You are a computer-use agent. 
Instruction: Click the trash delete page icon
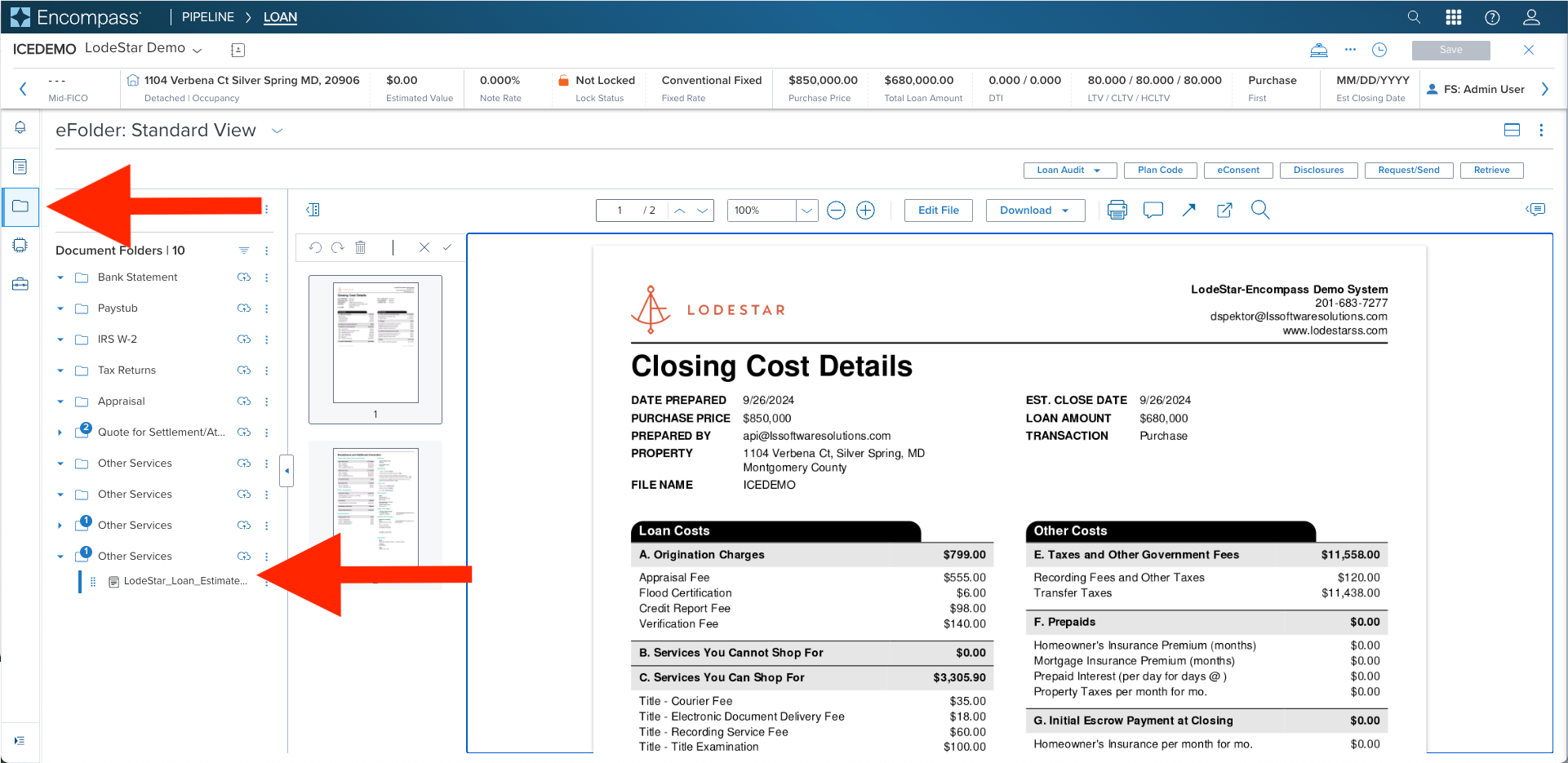tap(361, 247)
